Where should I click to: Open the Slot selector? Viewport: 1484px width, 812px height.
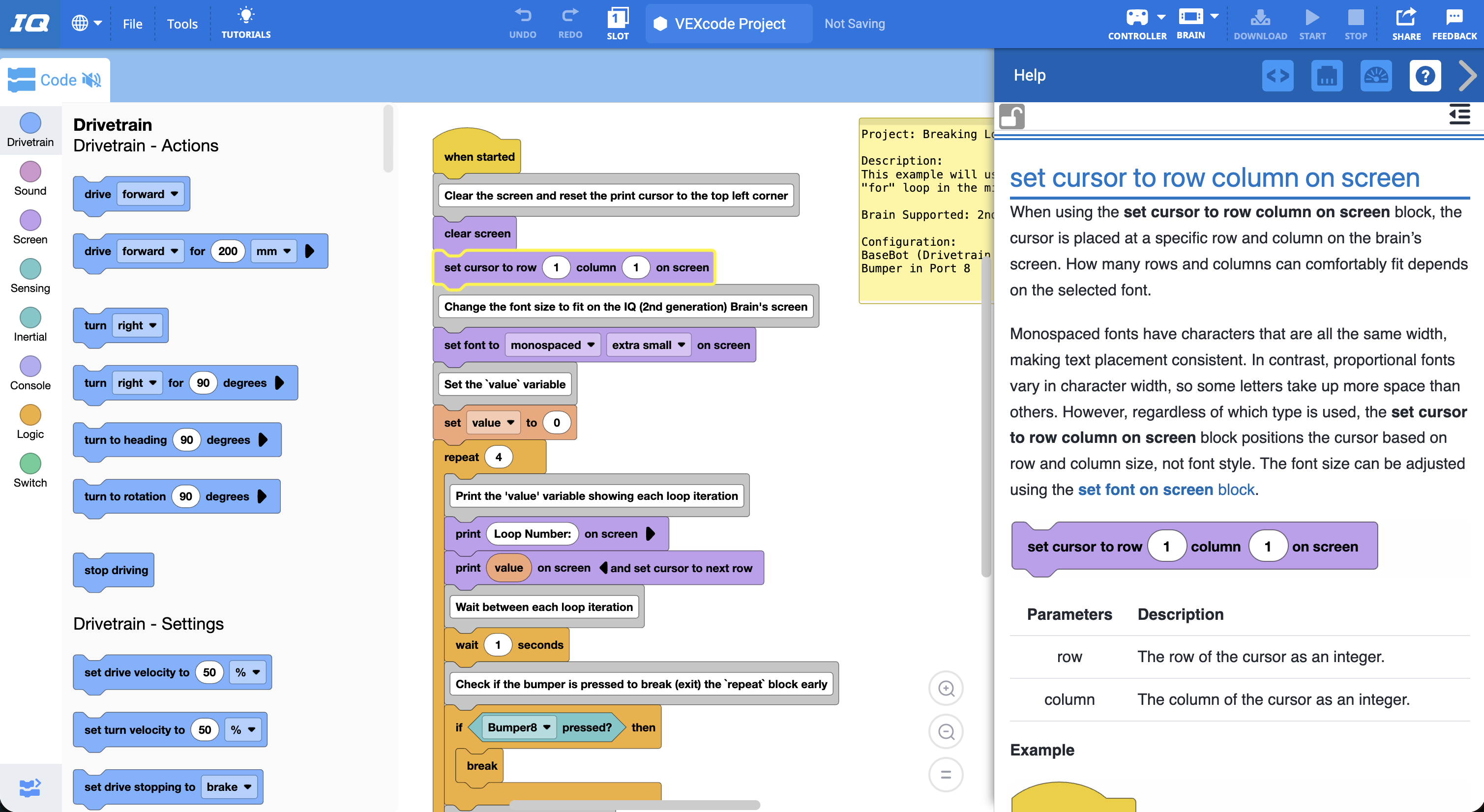coord(618,23)
